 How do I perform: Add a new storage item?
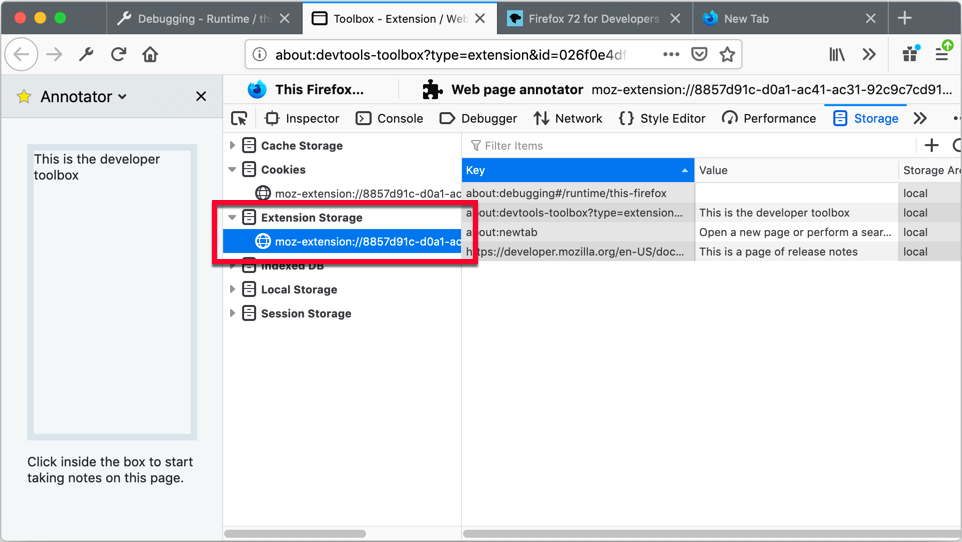click(932, 145)
